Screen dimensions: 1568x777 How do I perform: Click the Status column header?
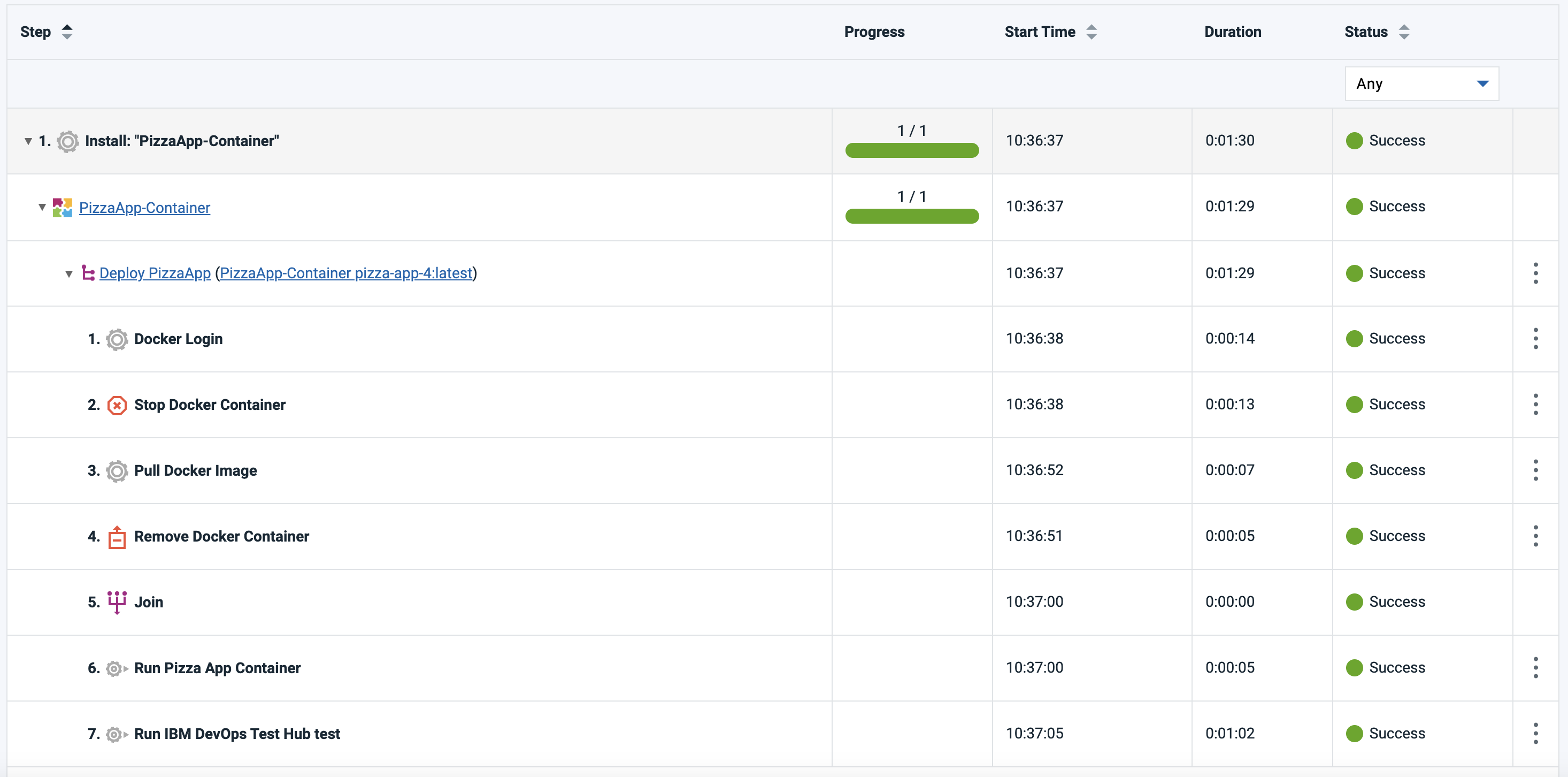(x=1366, y=32)
